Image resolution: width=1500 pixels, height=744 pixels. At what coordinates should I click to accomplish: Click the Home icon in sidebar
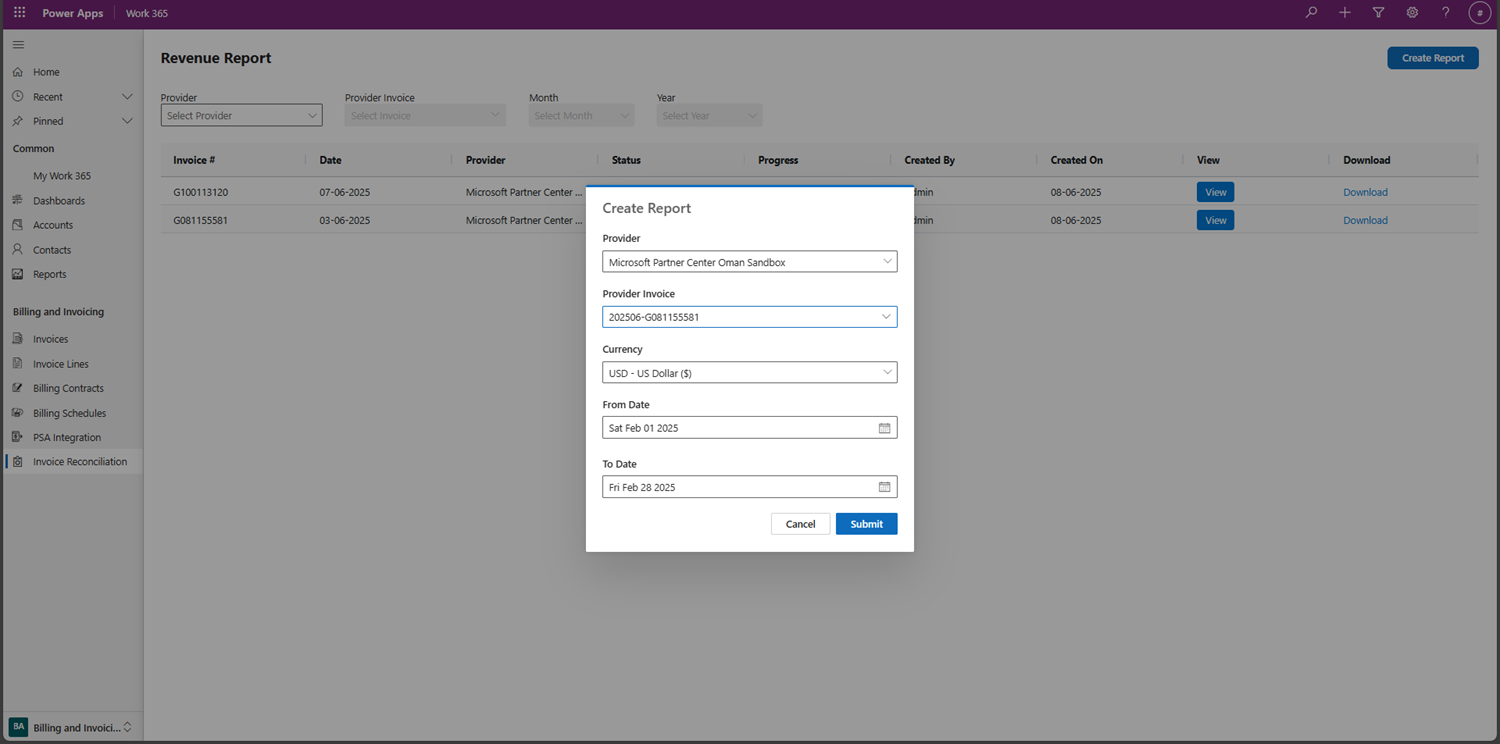tap(18, 72)
